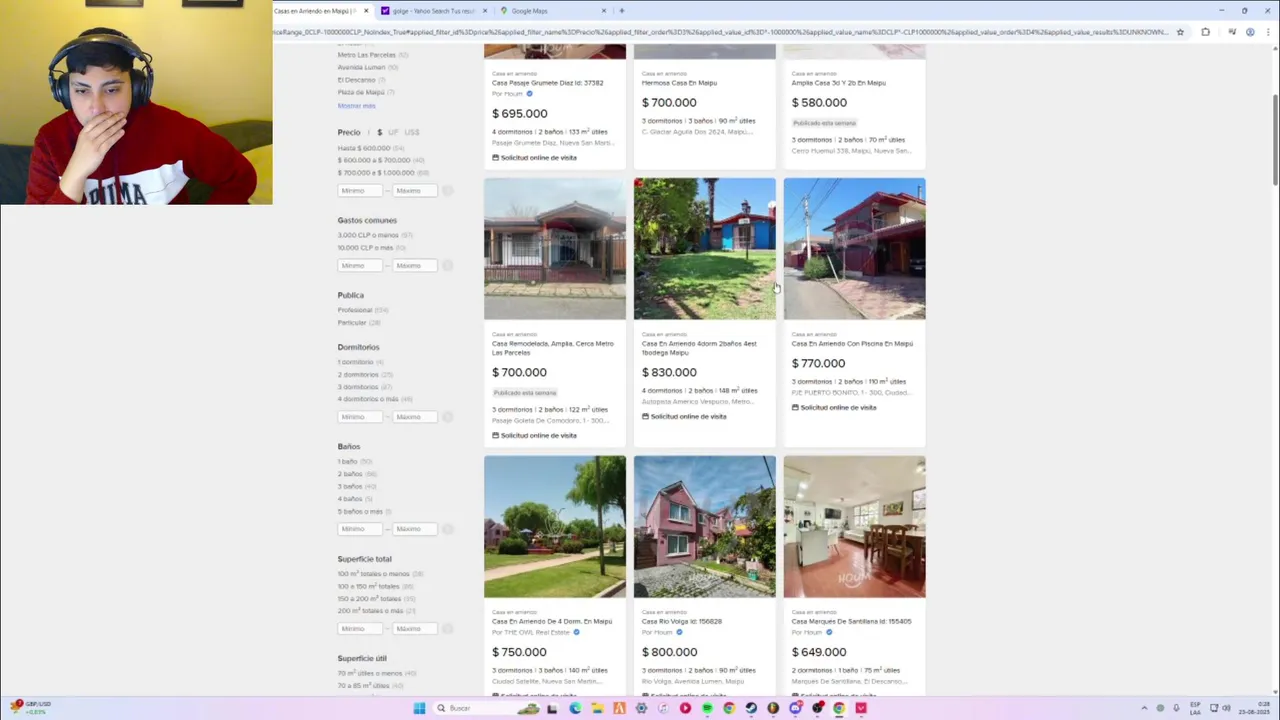Apply the Precio min-max range arrow button

click(448, 190)
